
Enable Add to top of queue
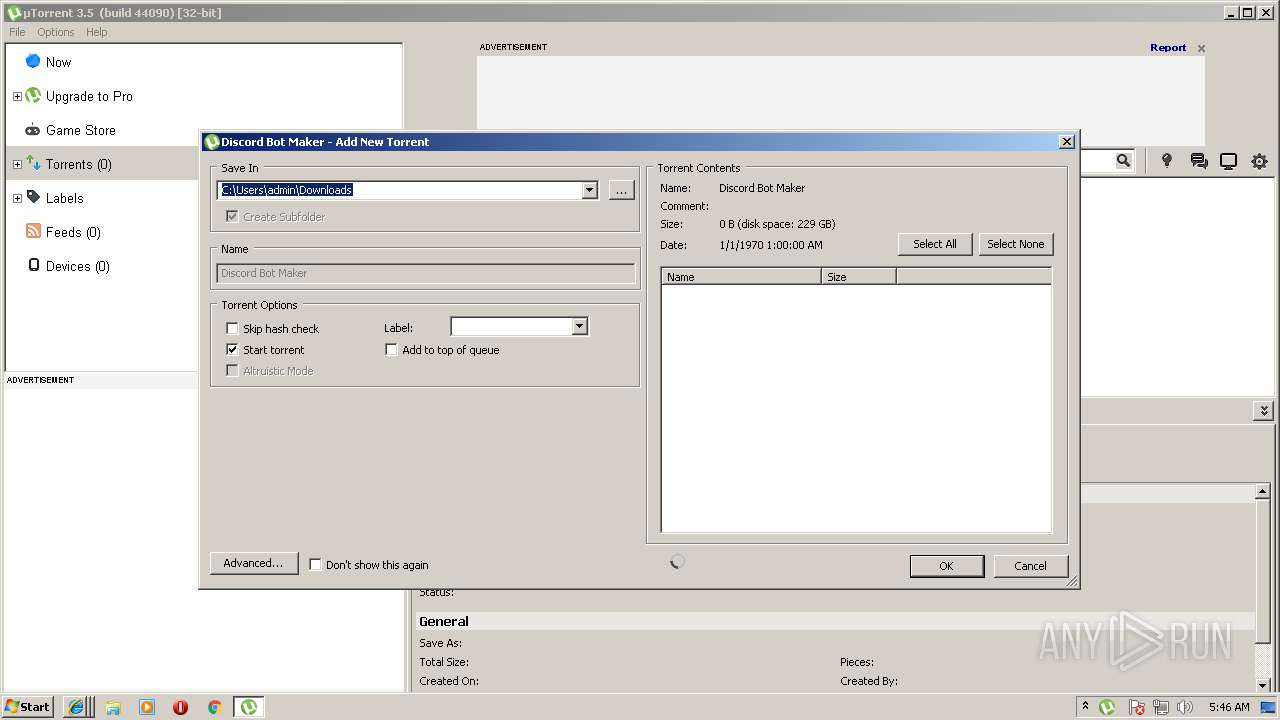click(x=391, y=349)
